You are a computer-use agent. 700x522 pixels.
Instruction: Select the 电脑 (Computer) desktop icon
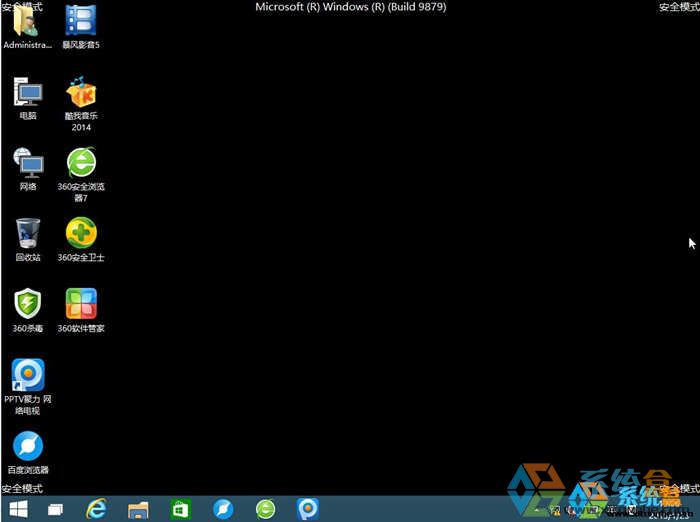[28, 98]
